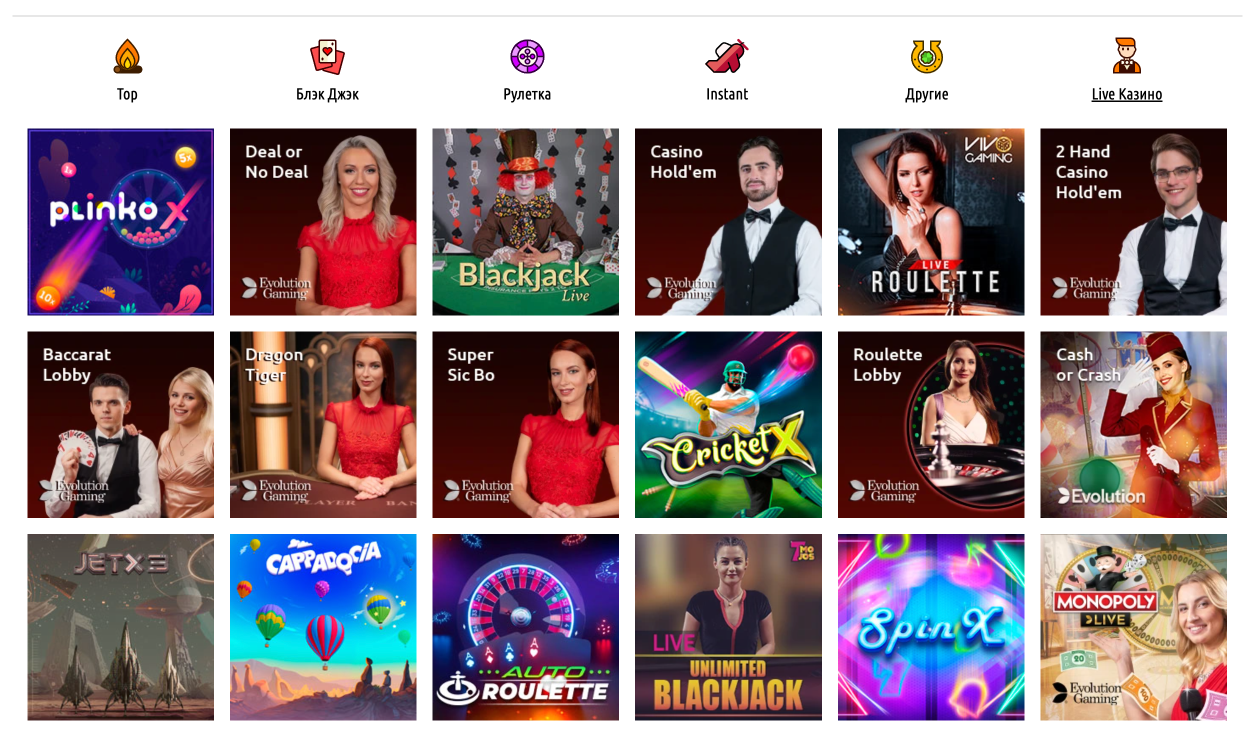
Task: Open the Casino Hold'em tile
Action: pos(728,222)
